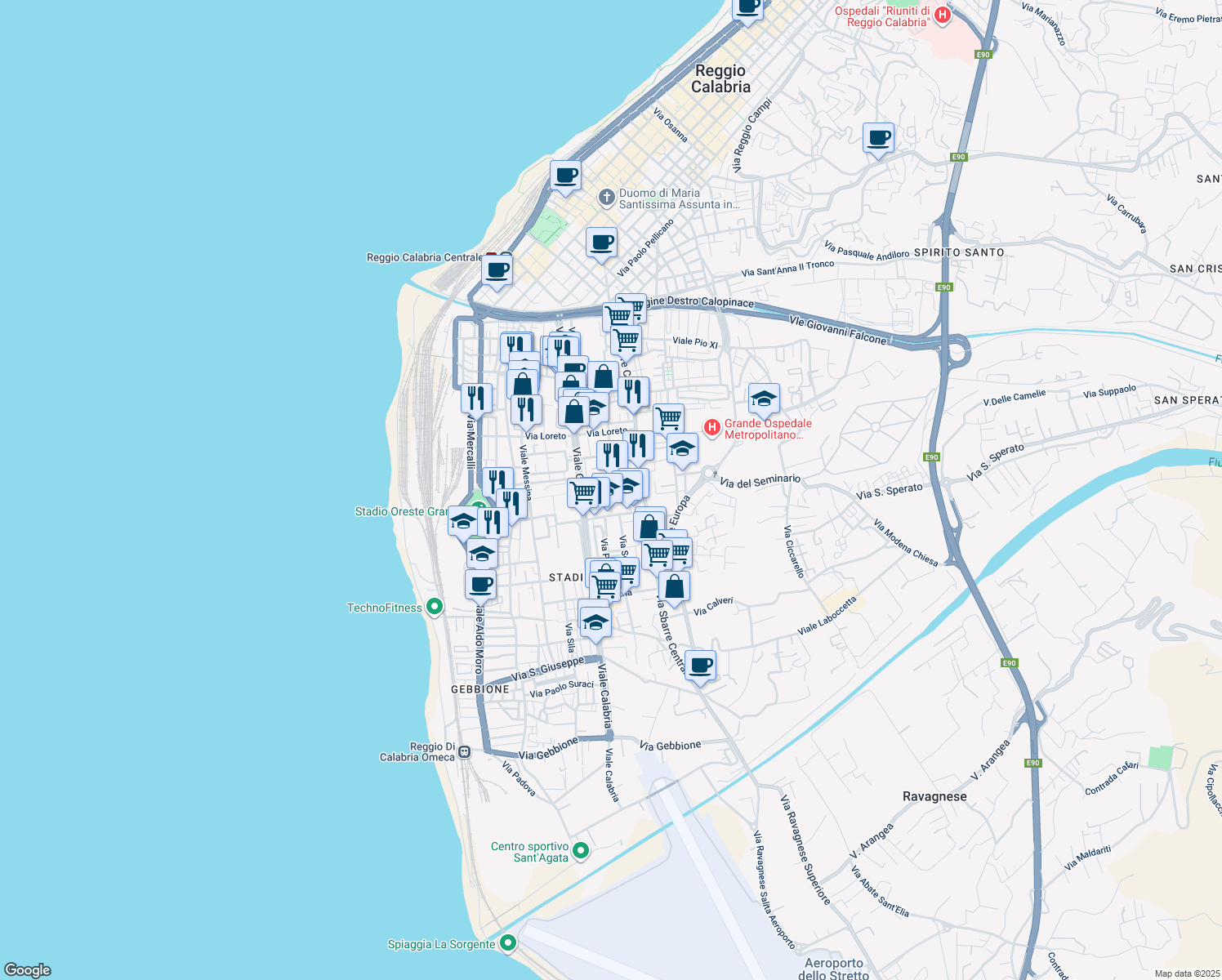This screenshot has height=980, width=1222.
Task: Click the E90 road shield near Spirito Santo
Action: pyautogui.click(x=944, y=287)
